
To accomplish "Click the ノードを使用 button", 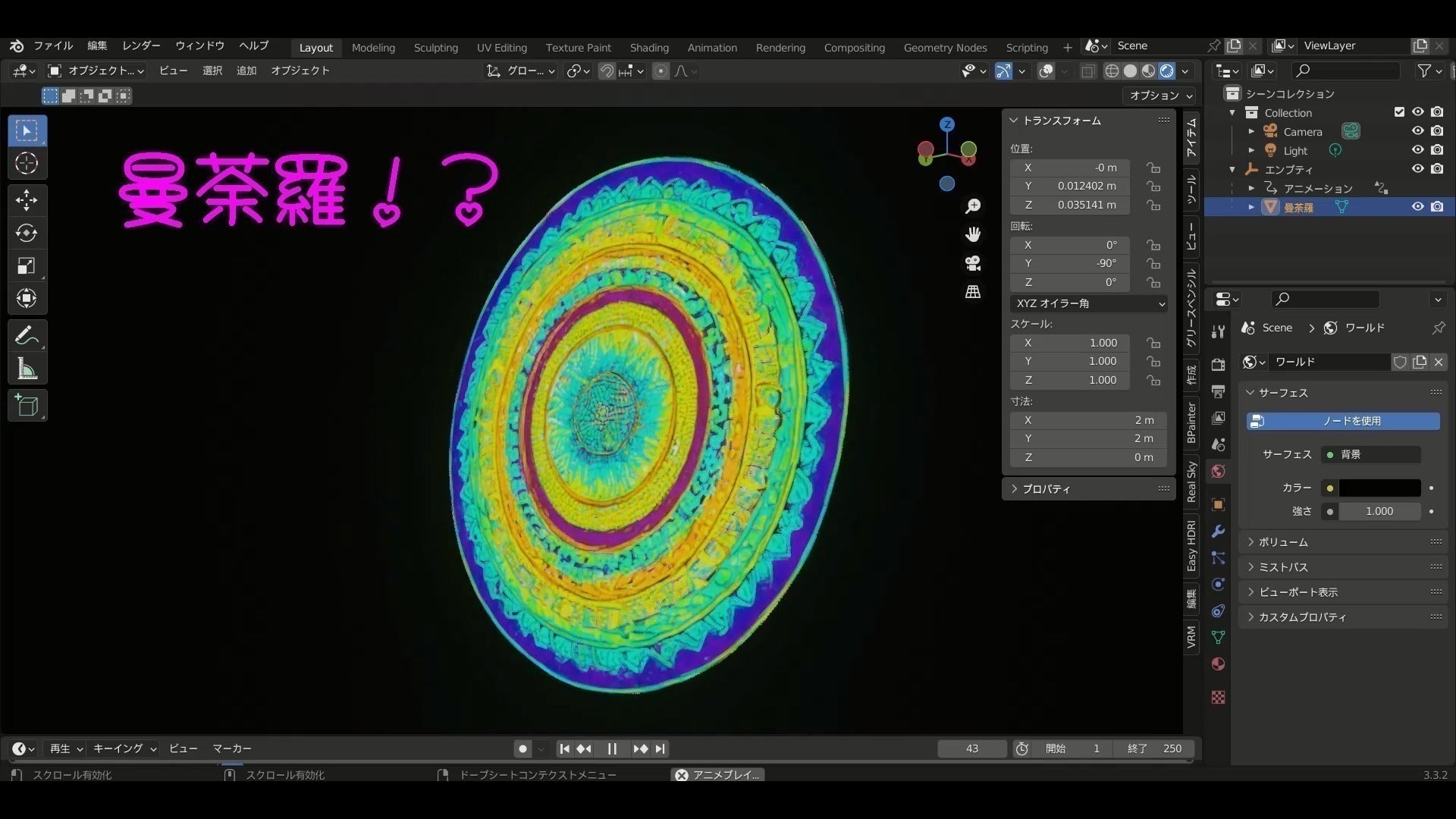I will click(1343, 421).
